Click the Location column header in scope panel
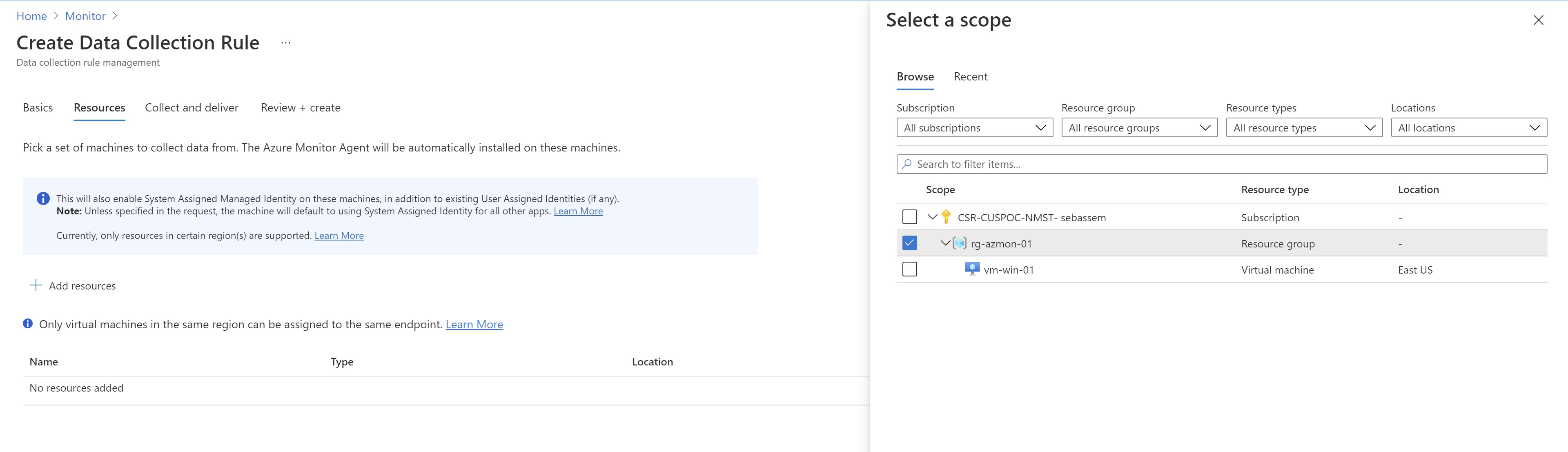 point(1418,190)
